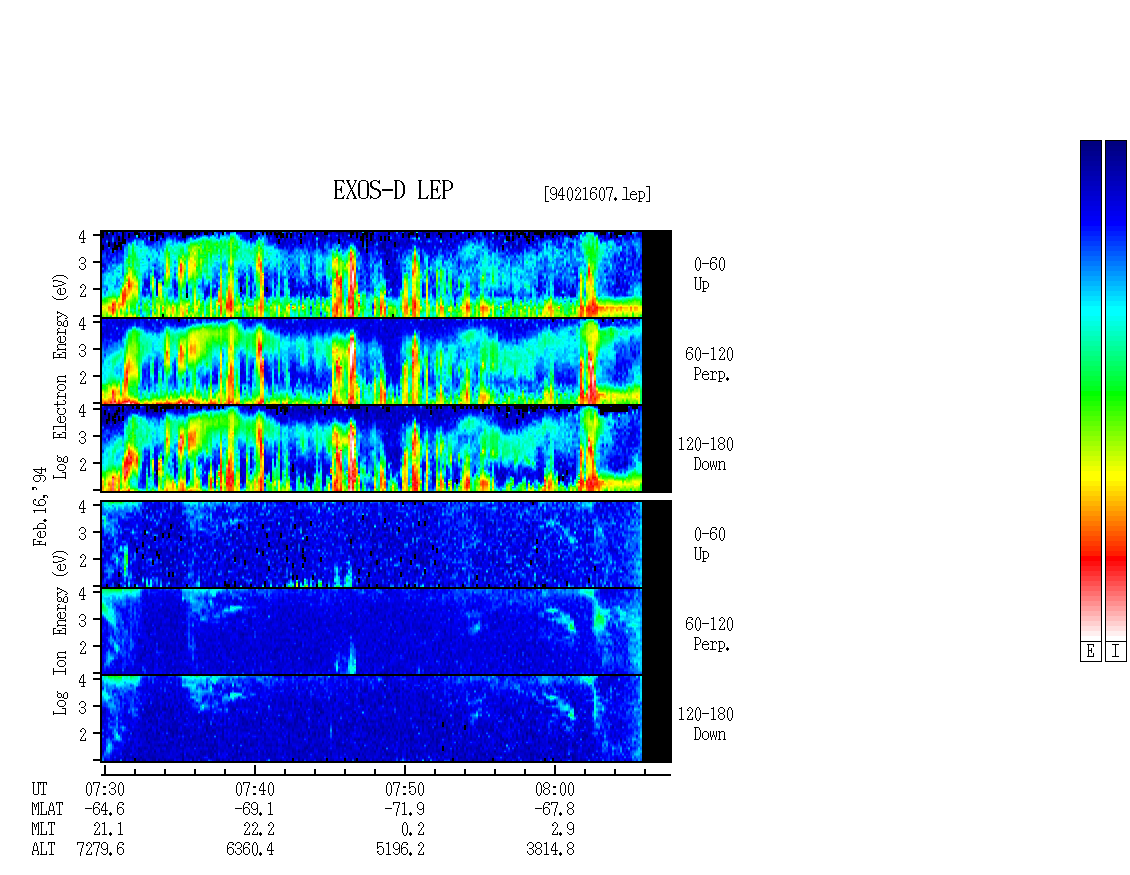This screenshot has height=875, width=1130.
Task: Click the 07:40 UT time value
Action: click(255, 789)
